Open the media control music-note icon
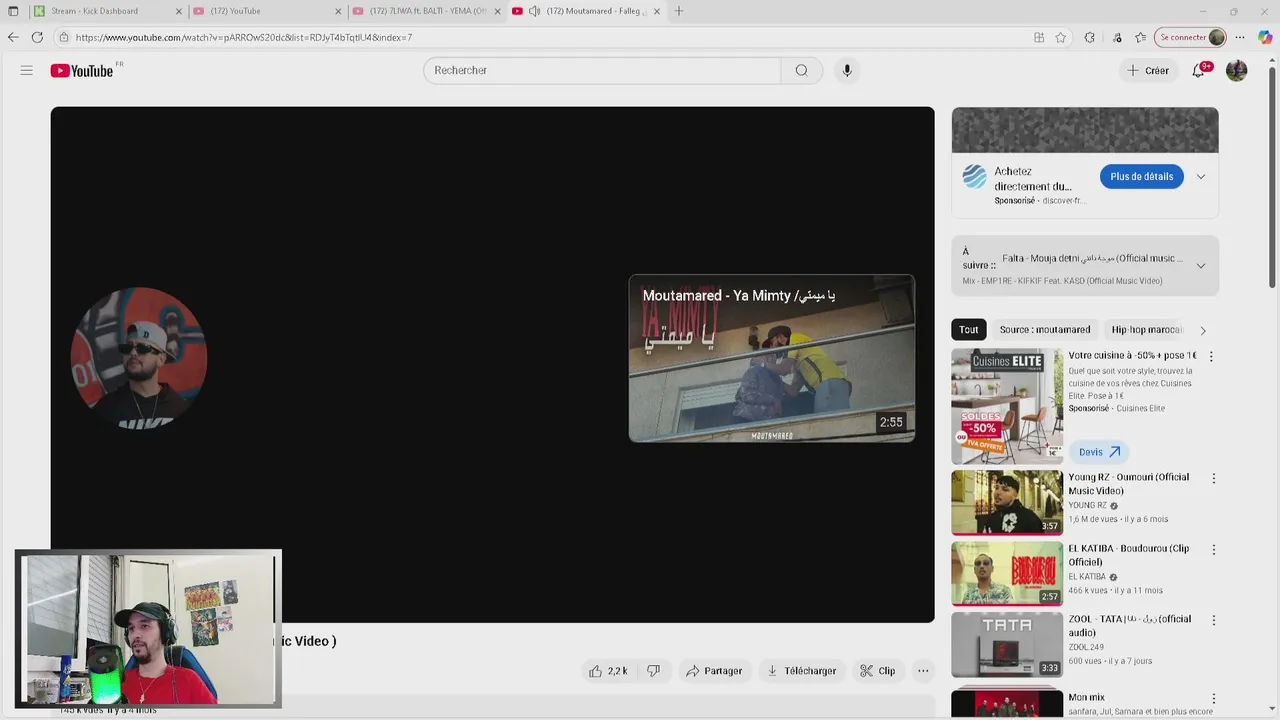1280x720 pixels. (x=1115, y=37)
